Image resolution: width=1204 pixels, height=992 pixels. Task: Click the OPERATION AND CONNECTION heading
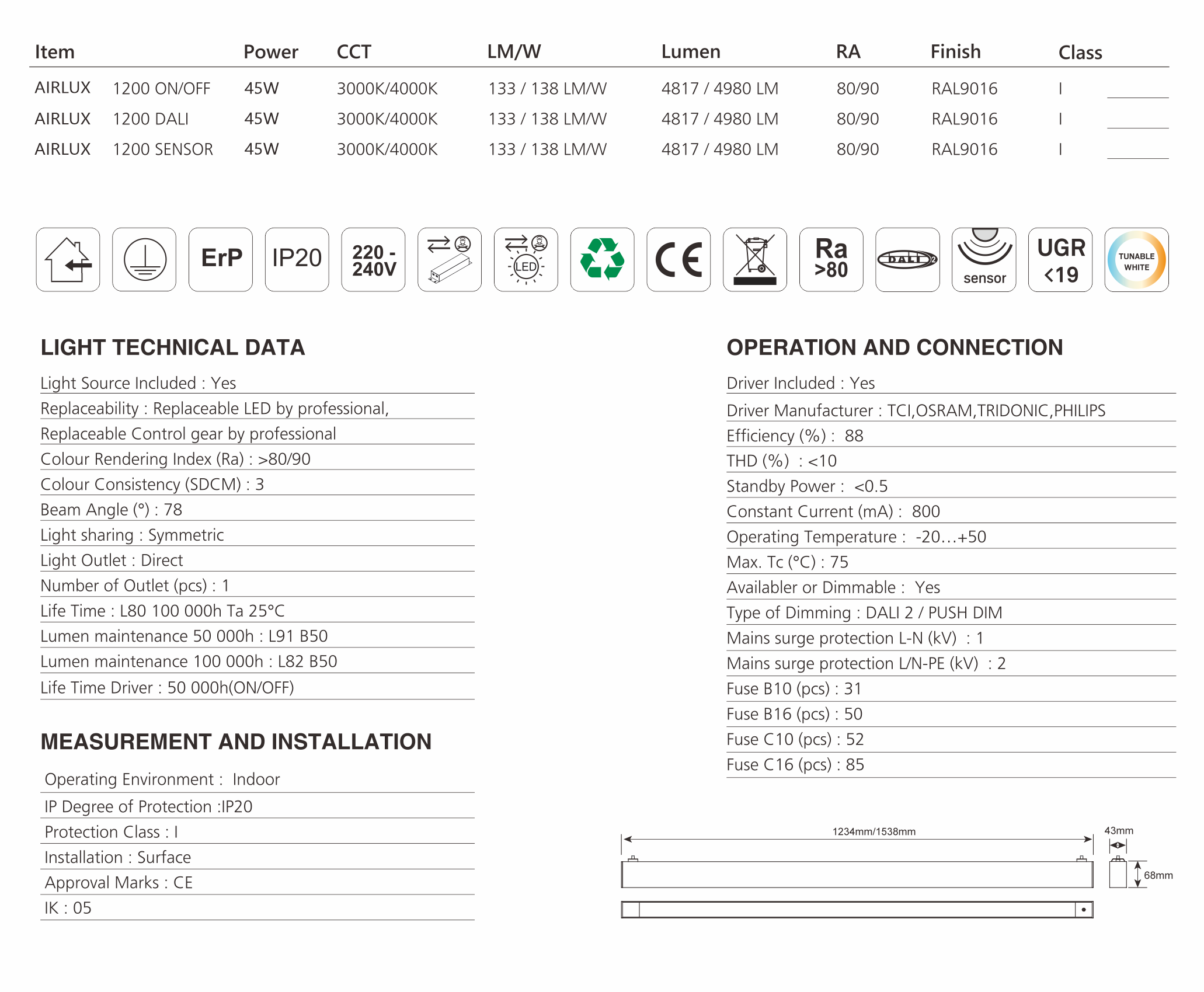coord(895,347)
